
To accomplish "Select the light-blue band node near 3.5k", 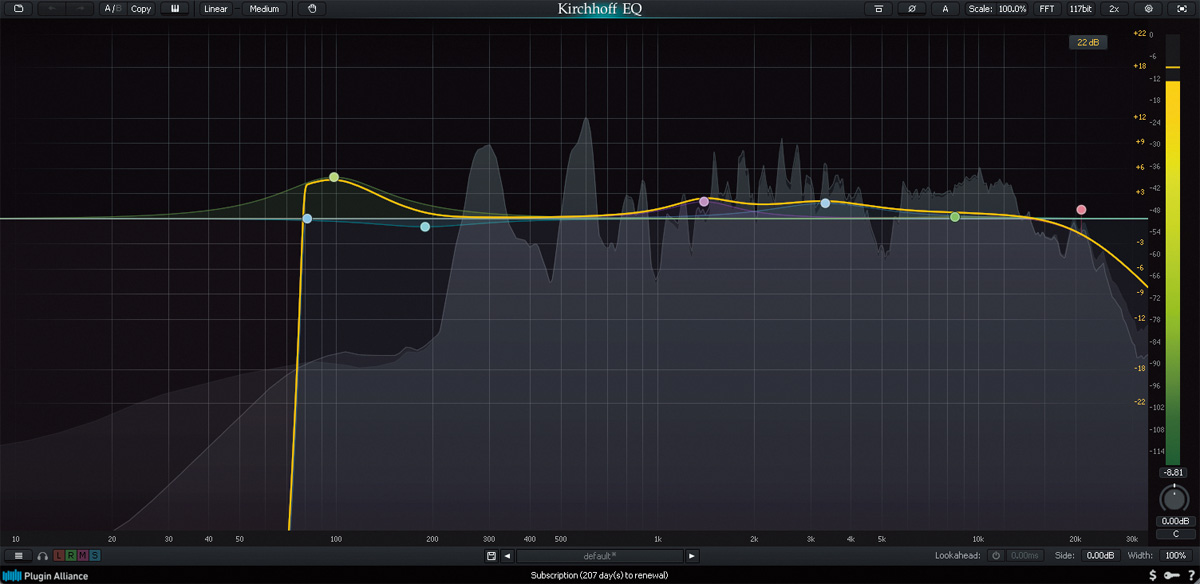I will click(x=825, y=203).
